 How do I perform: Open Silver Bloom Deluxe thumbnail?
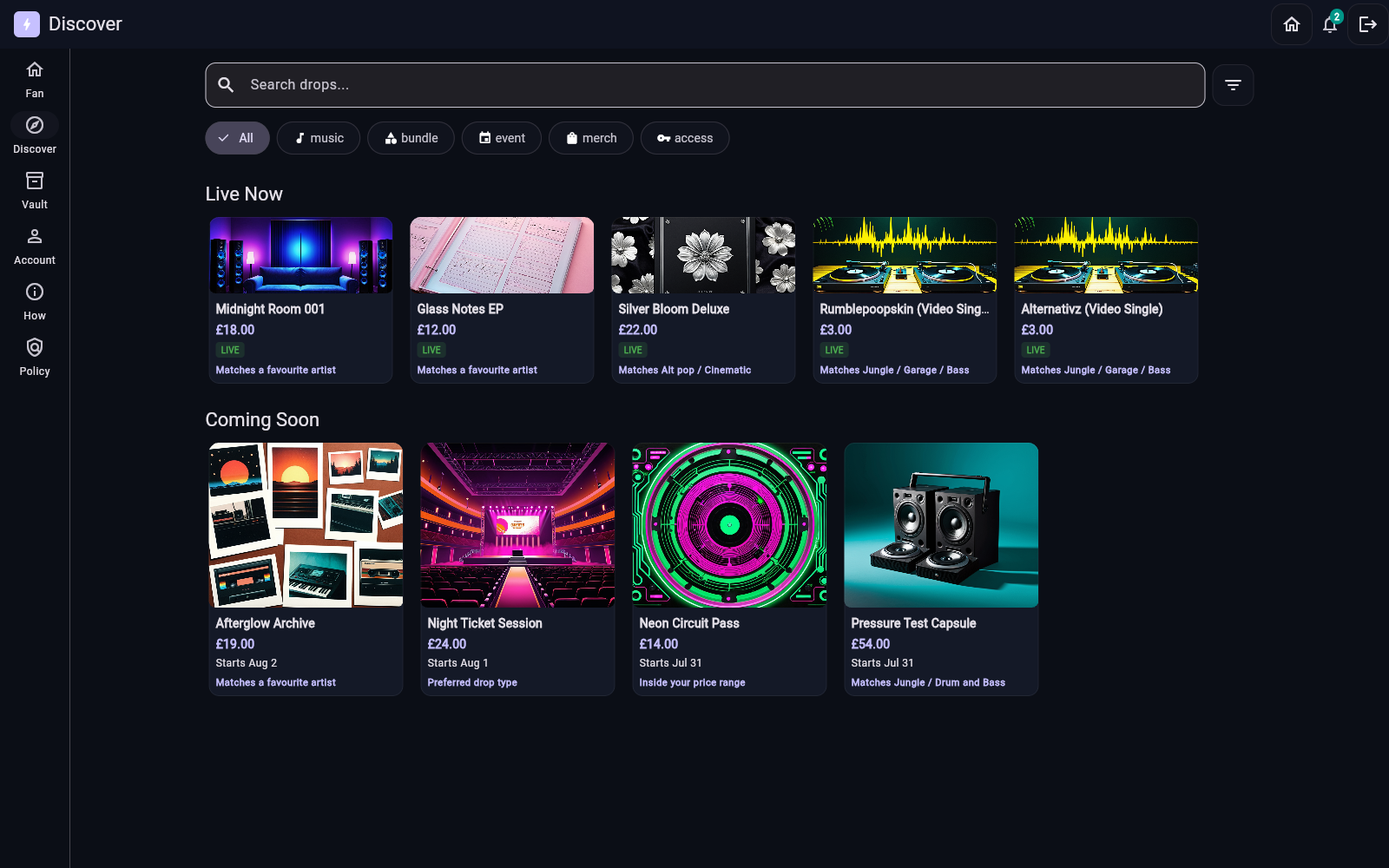coord(703,255)
